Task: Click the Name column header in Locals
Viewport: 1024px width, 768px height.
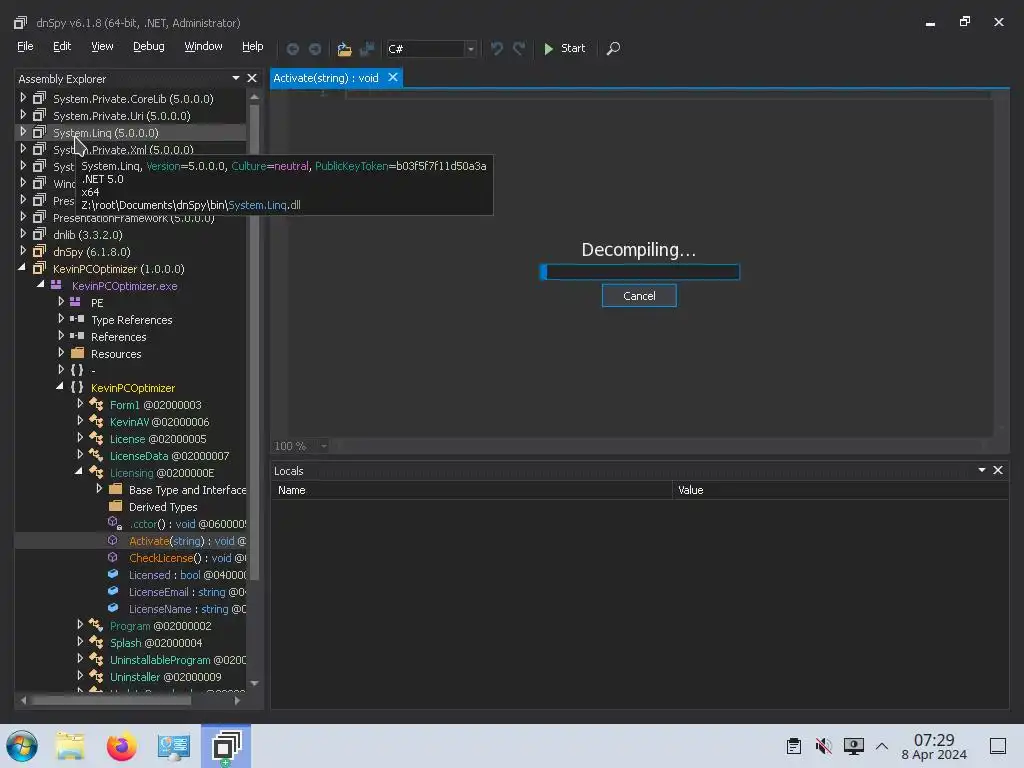Action: (x=472, y=490)
